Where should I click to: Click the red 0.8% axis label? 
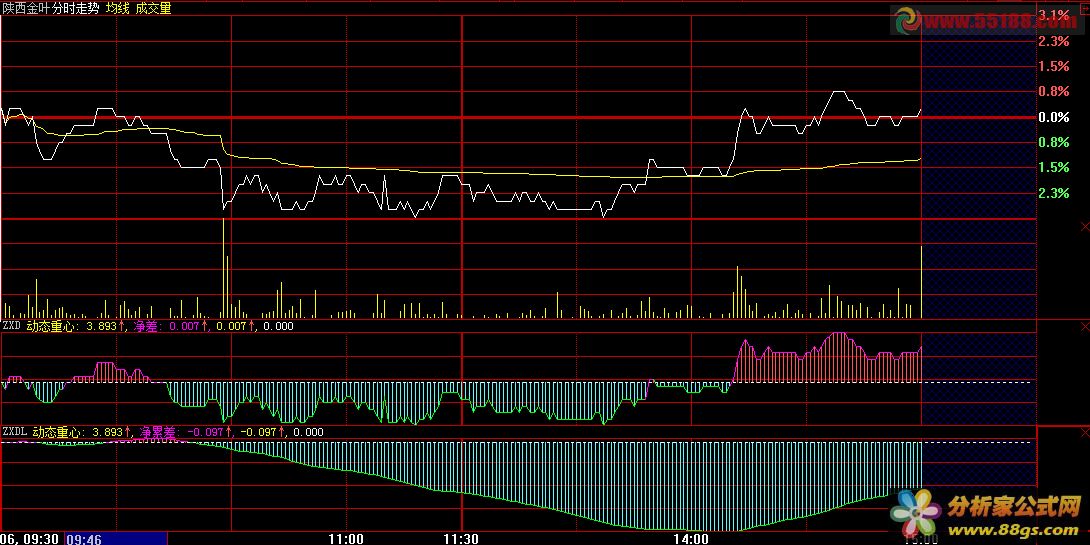point(1052,91)
